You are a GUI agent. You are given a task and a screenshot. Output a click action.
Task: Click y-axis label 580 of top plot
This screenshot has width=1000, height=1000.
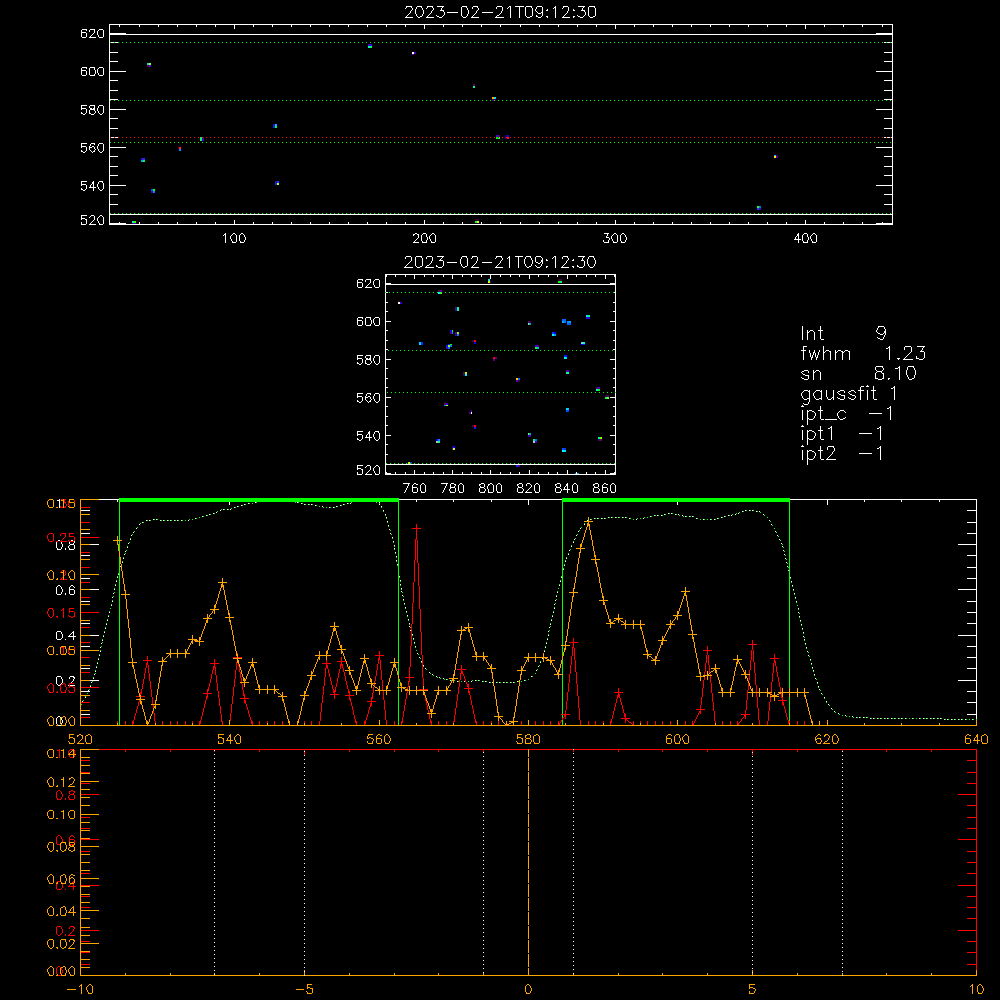coord(92,110)
